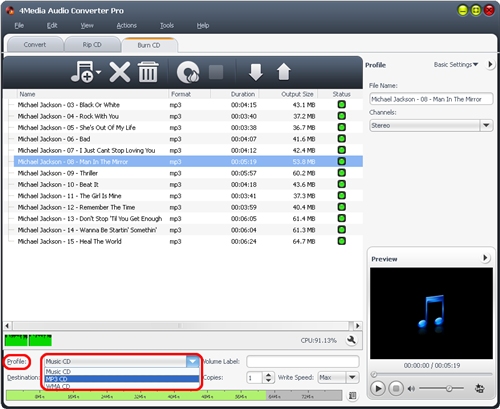
Task: Move the selected track up with the up arrow
Action: tap(284, 72)
